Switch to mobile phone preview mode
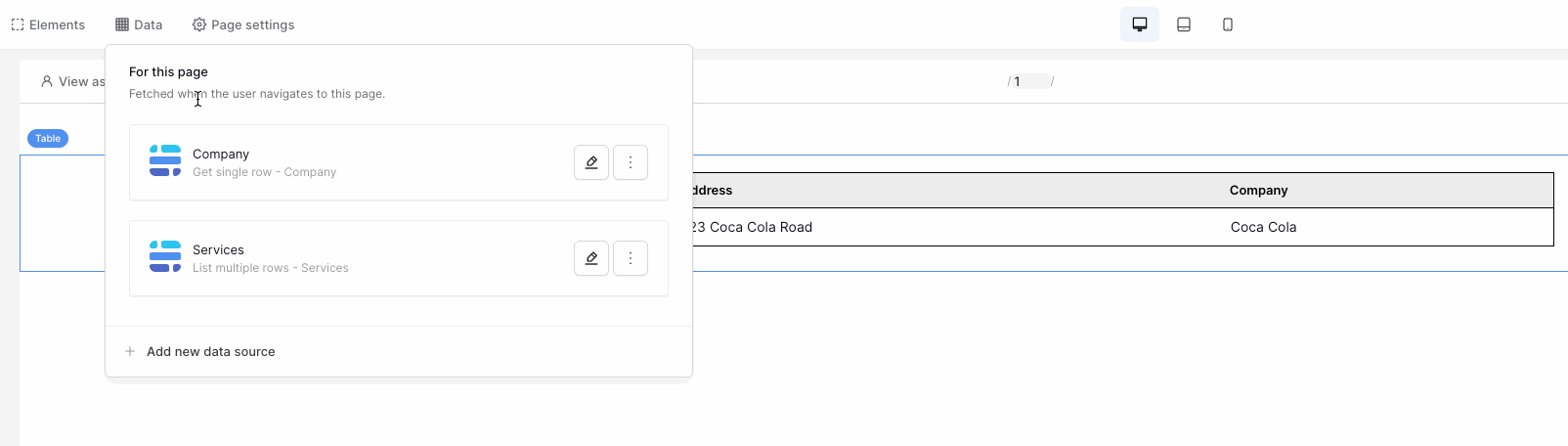This screenshot has height=446, width=1568. click(x=1228, y=24)
